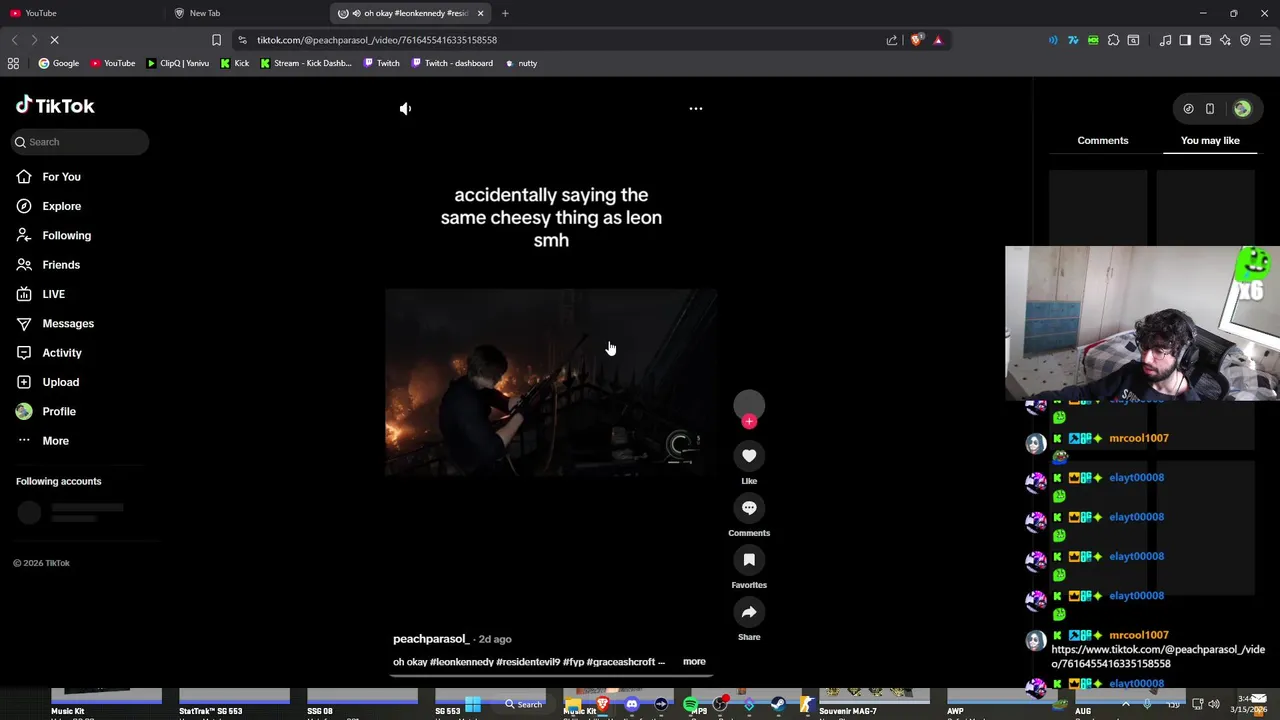Open the media control music note icon

coord(1165,40)
